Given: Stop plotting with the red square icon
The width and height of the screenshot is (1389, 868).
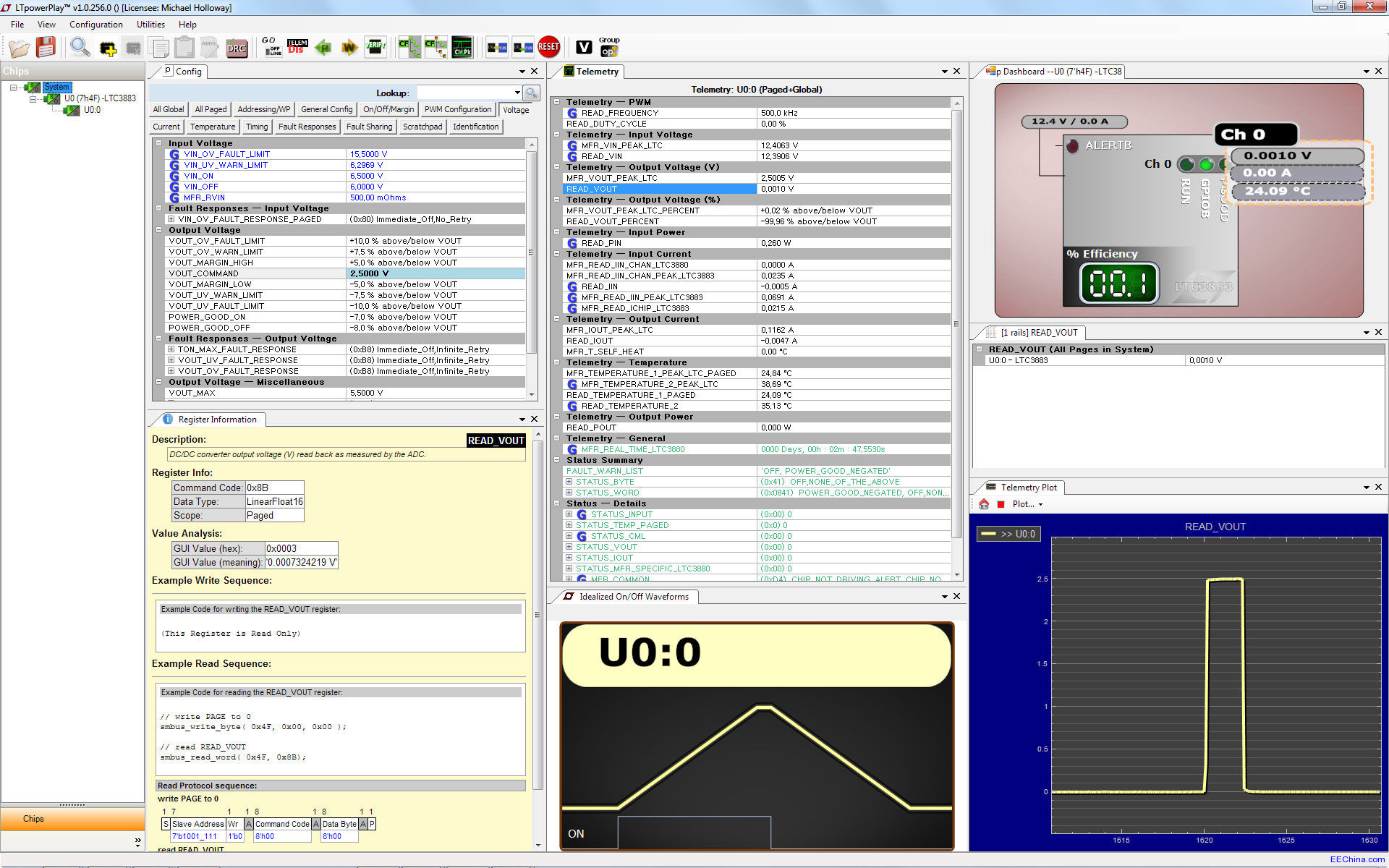Looking at the screenshot, I should [x=1001, y=504].
